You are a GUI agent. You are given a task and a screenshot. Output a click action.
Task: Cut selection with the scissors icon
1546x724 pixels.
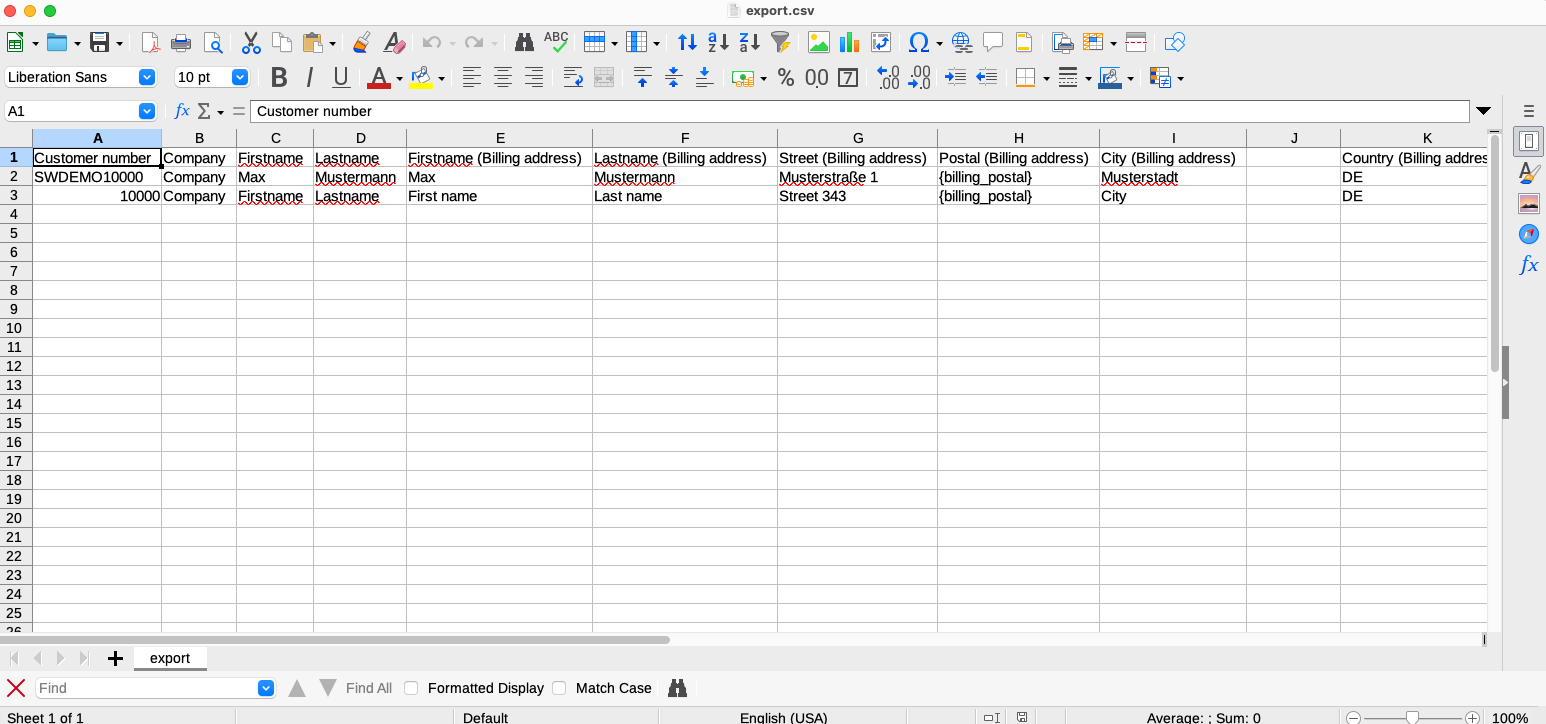click(x=251, y=42)
